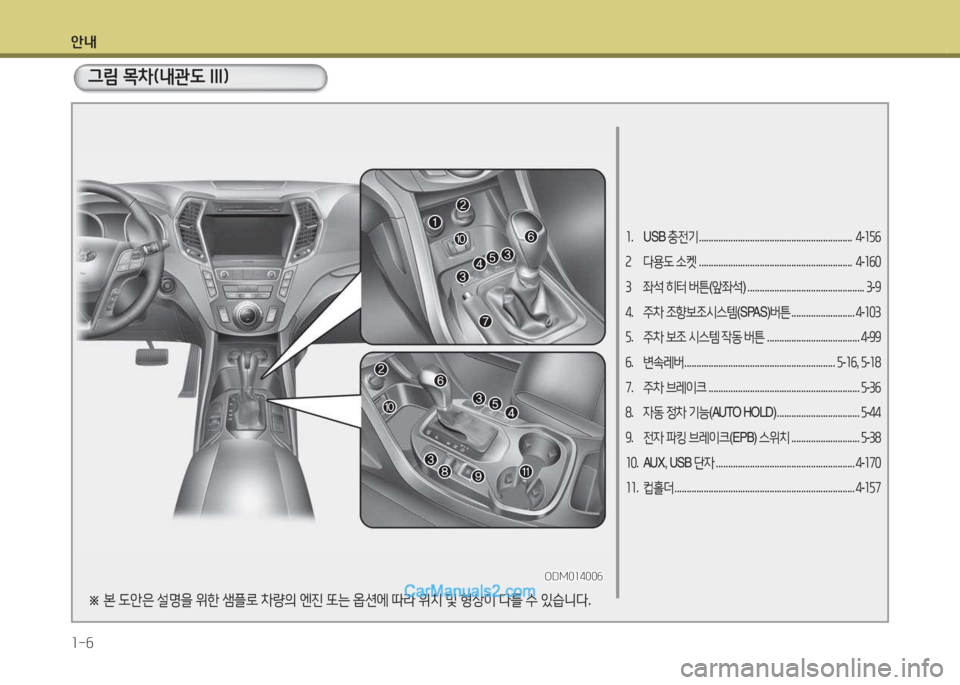Click the '9. 전자 파킹 브레이크(EPB) 스위치' entry
The width and height of the screenshot is (960, 685).
pos(753,438)
